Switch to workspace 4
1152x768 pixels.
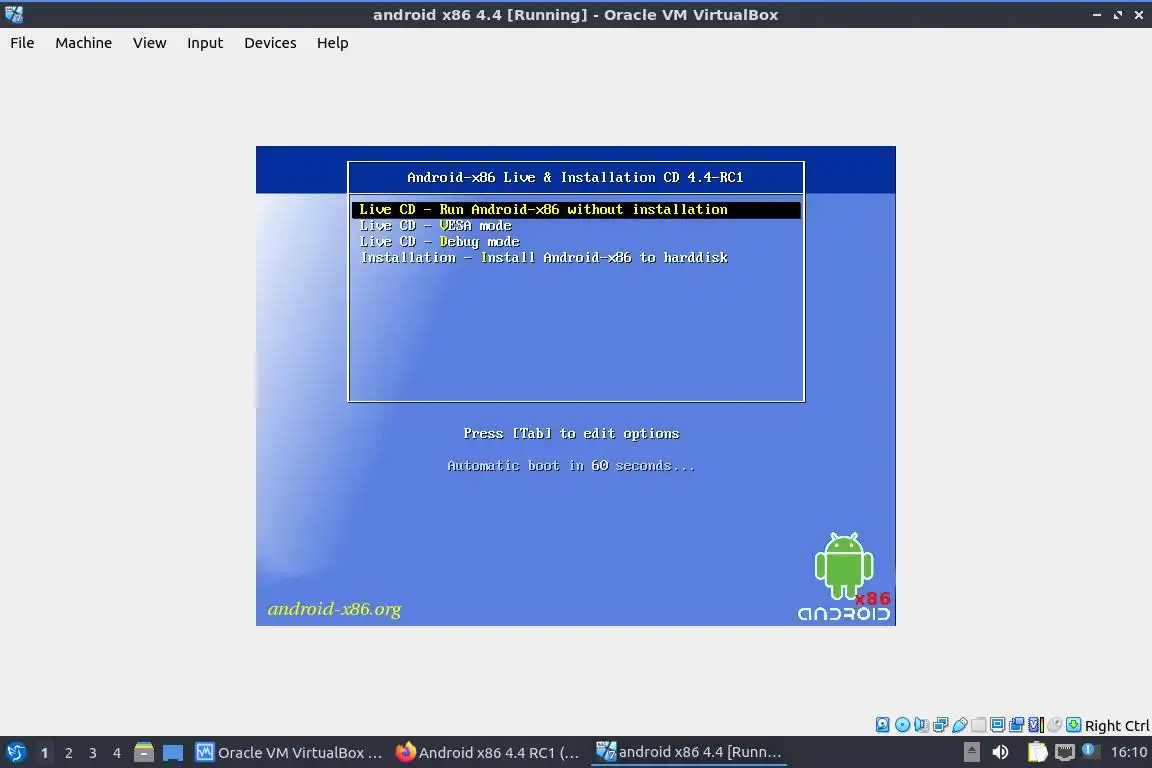click(x=117, y=753)
